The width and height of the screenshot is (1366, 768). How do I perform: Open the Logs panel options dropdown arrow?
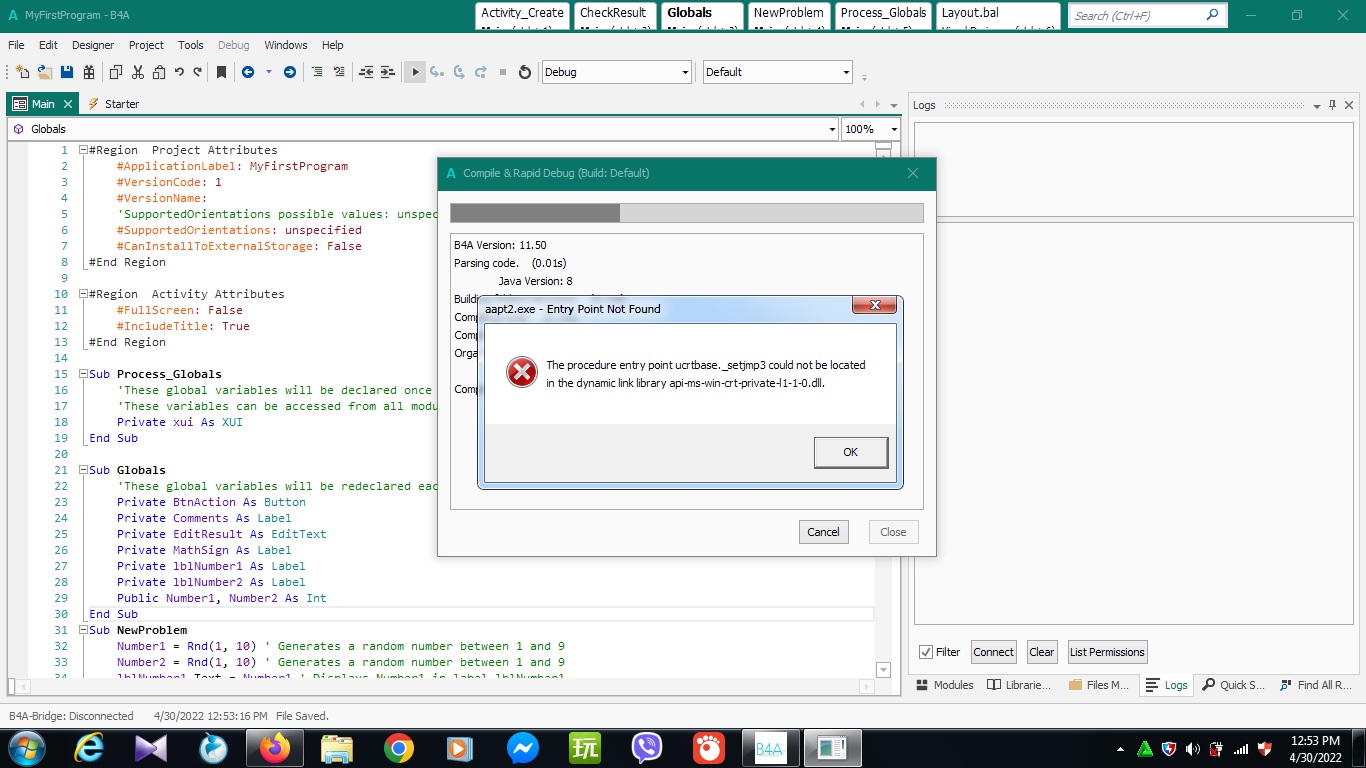1316,105
